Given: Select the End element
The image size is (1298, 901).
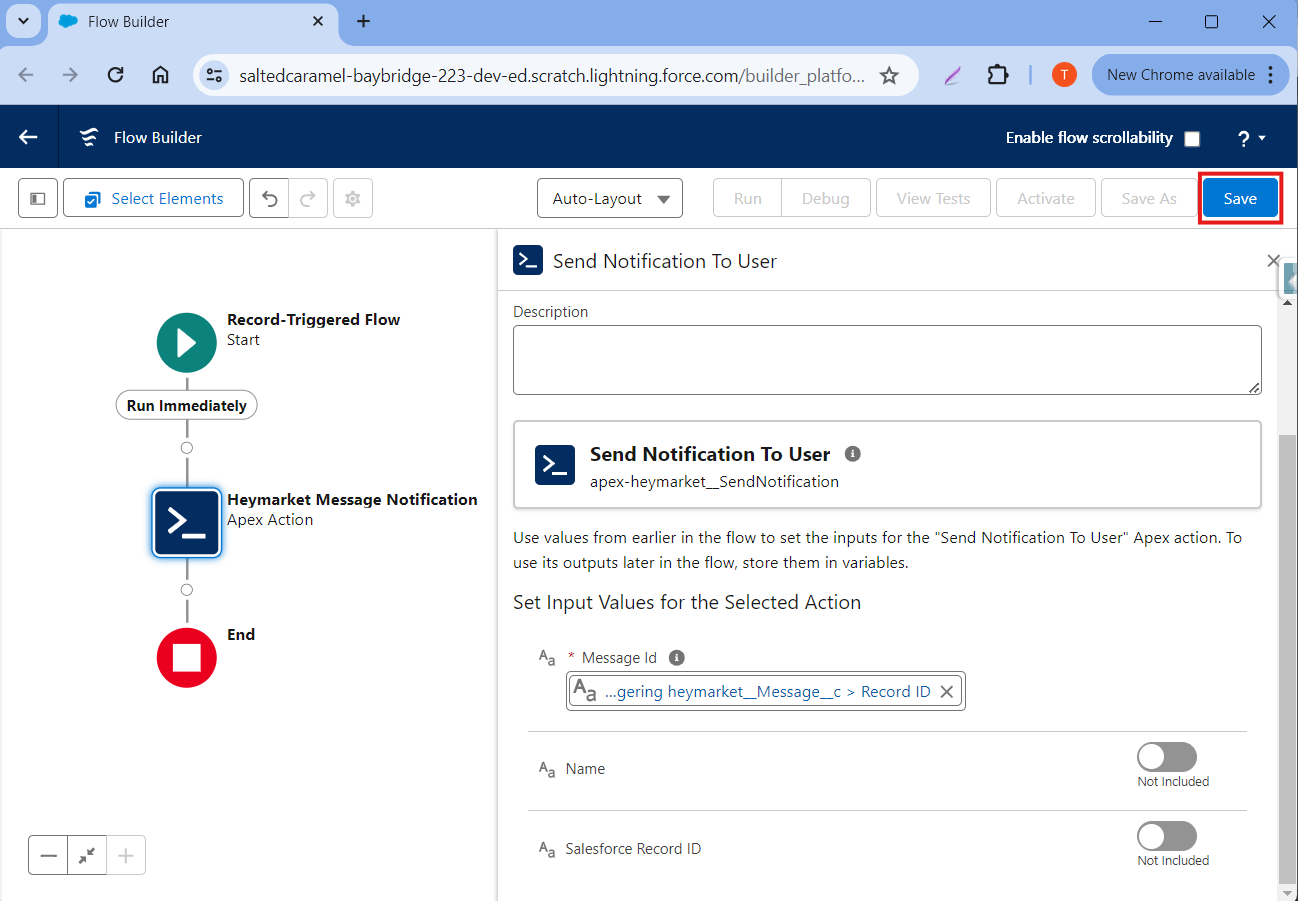Looking at the screenshot, I should (x=187, y=657).
